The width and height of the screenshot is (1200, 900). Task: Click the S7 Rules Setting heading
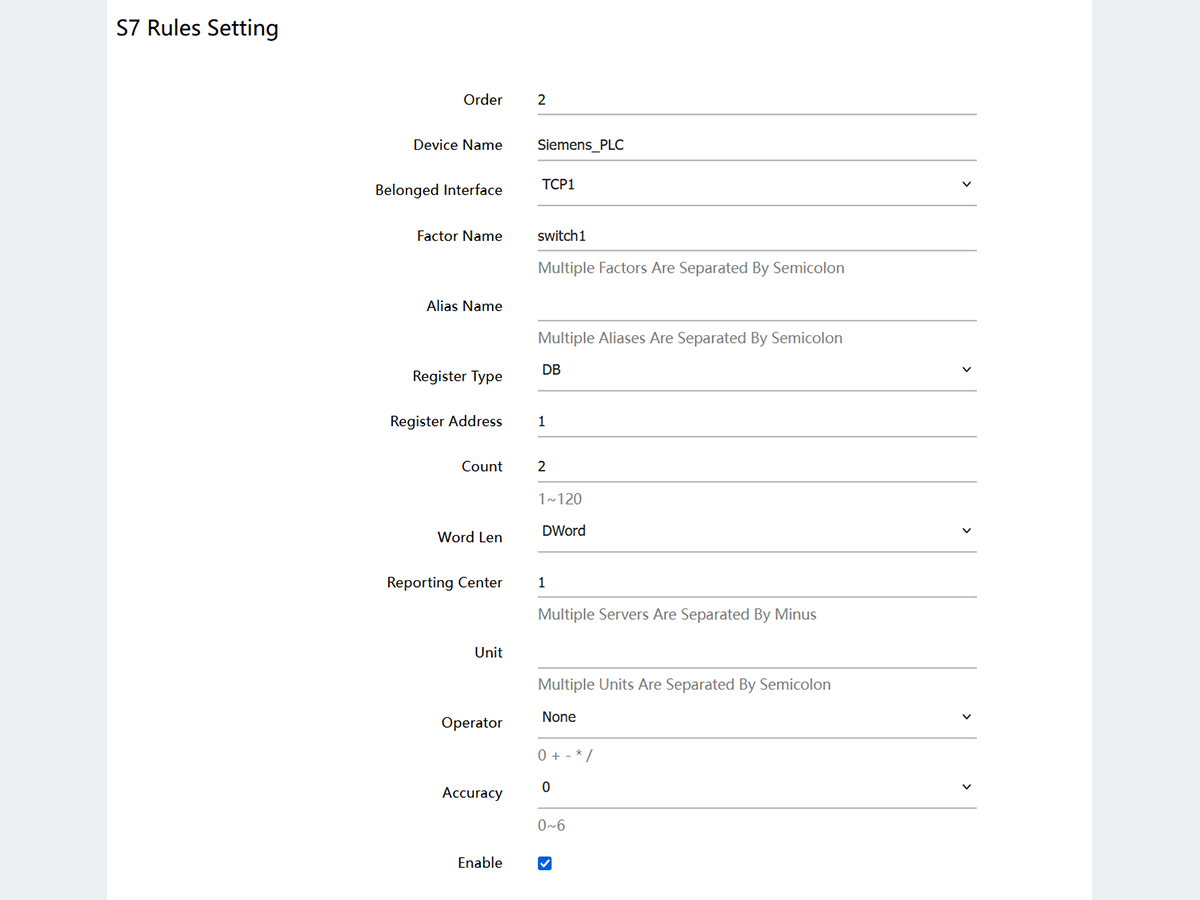198,28
